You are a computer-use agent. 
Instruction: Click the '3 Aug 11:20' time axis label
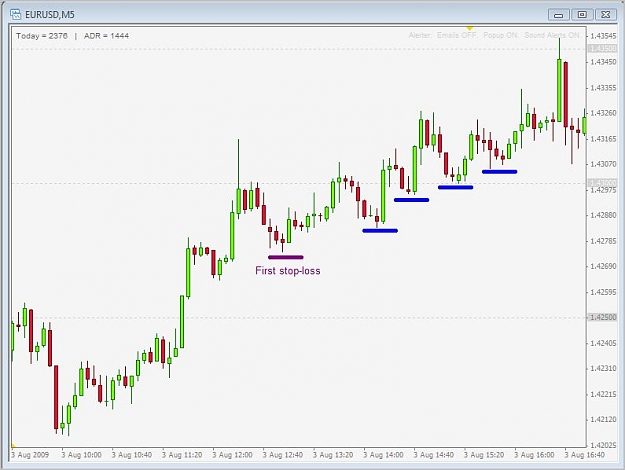[182, 455]
